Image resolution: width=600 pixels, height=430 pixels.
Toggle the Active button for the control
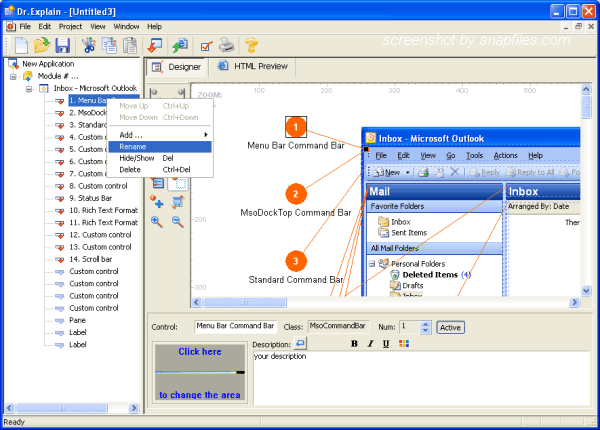450,327
